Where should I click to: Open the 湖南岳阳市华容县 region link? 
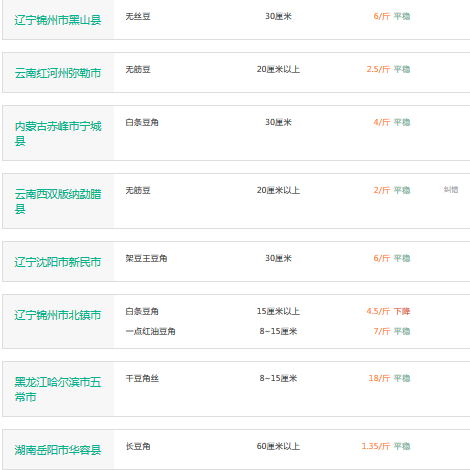tap(58, 450)
